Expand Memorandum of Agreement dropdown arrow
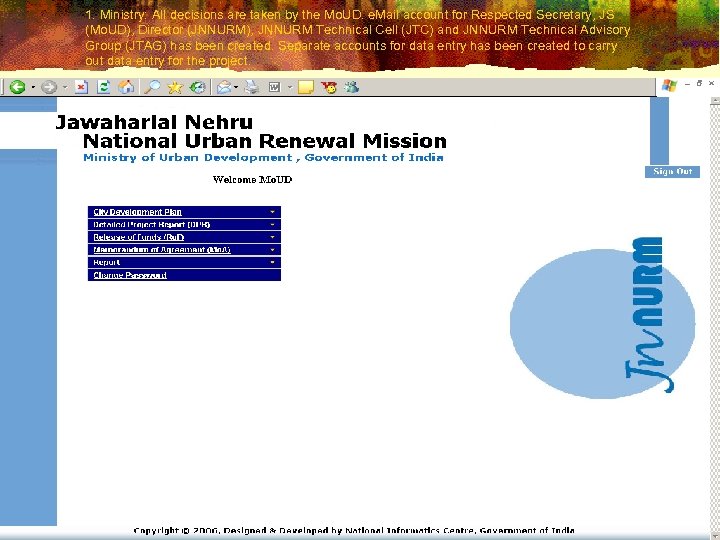Image resolution: width=720 pixels, height=540 pixels. [272, 250]
